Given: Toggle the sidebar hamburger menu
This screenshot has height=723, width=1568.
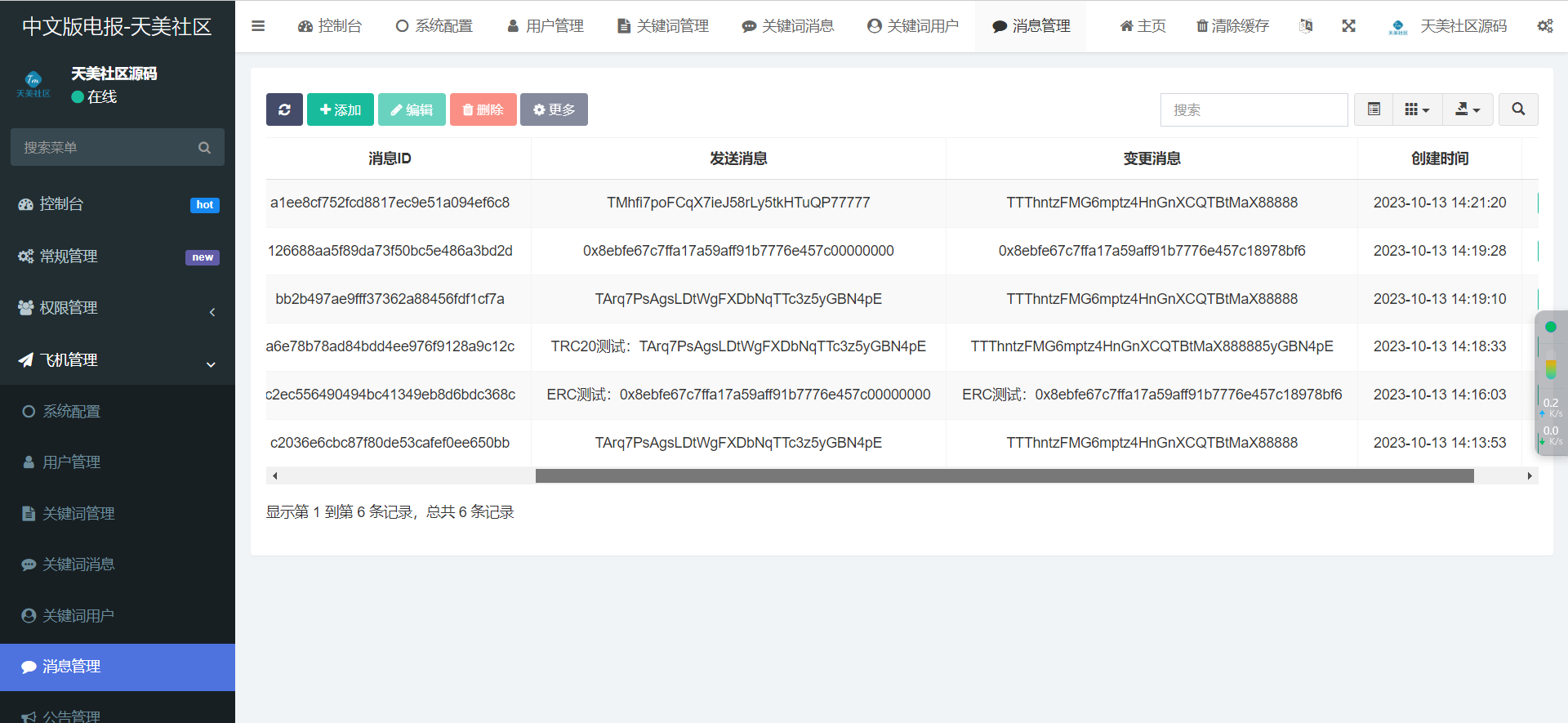Looking at the screenshot, I should click(x=258, y=26).
